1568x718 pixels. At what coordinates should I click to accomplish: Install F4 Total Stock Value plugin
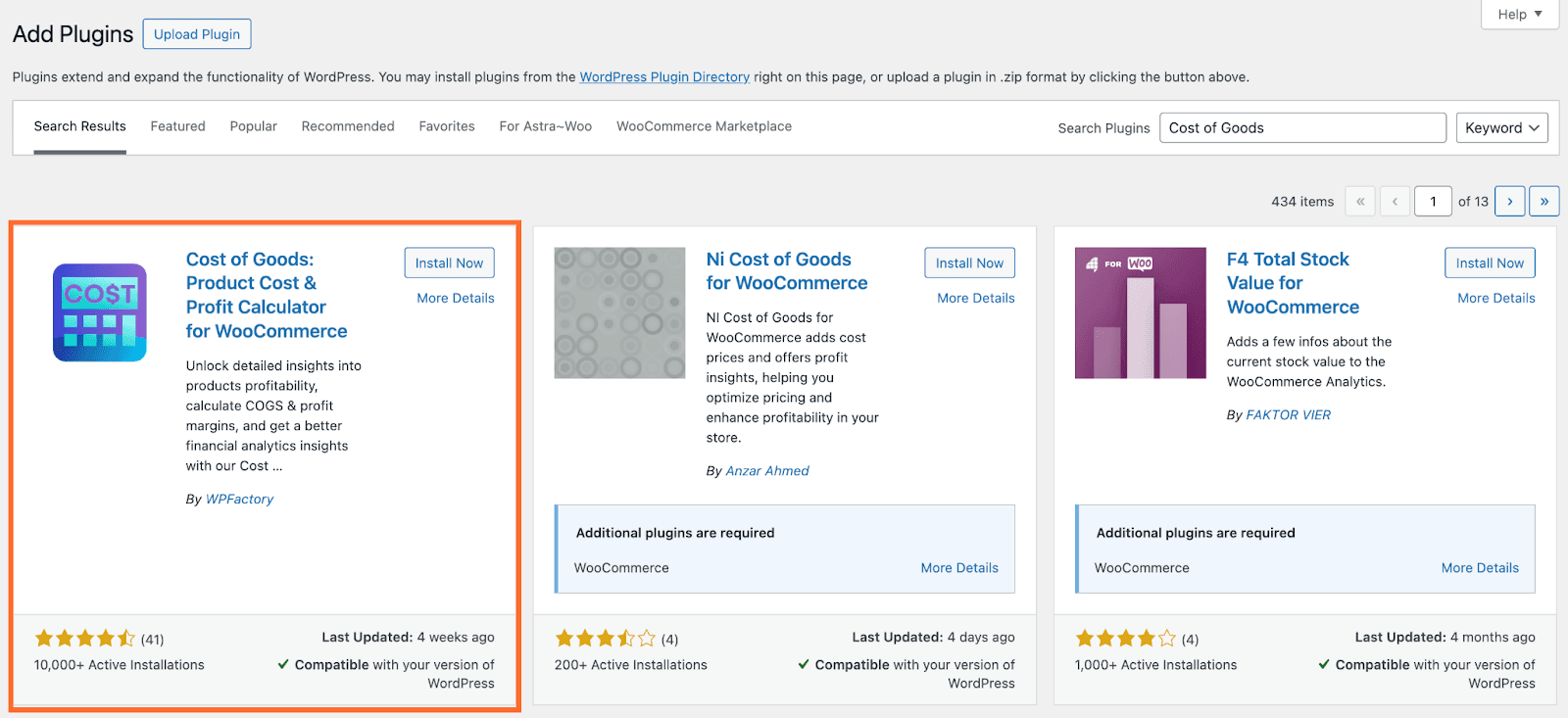[1491, 263]
